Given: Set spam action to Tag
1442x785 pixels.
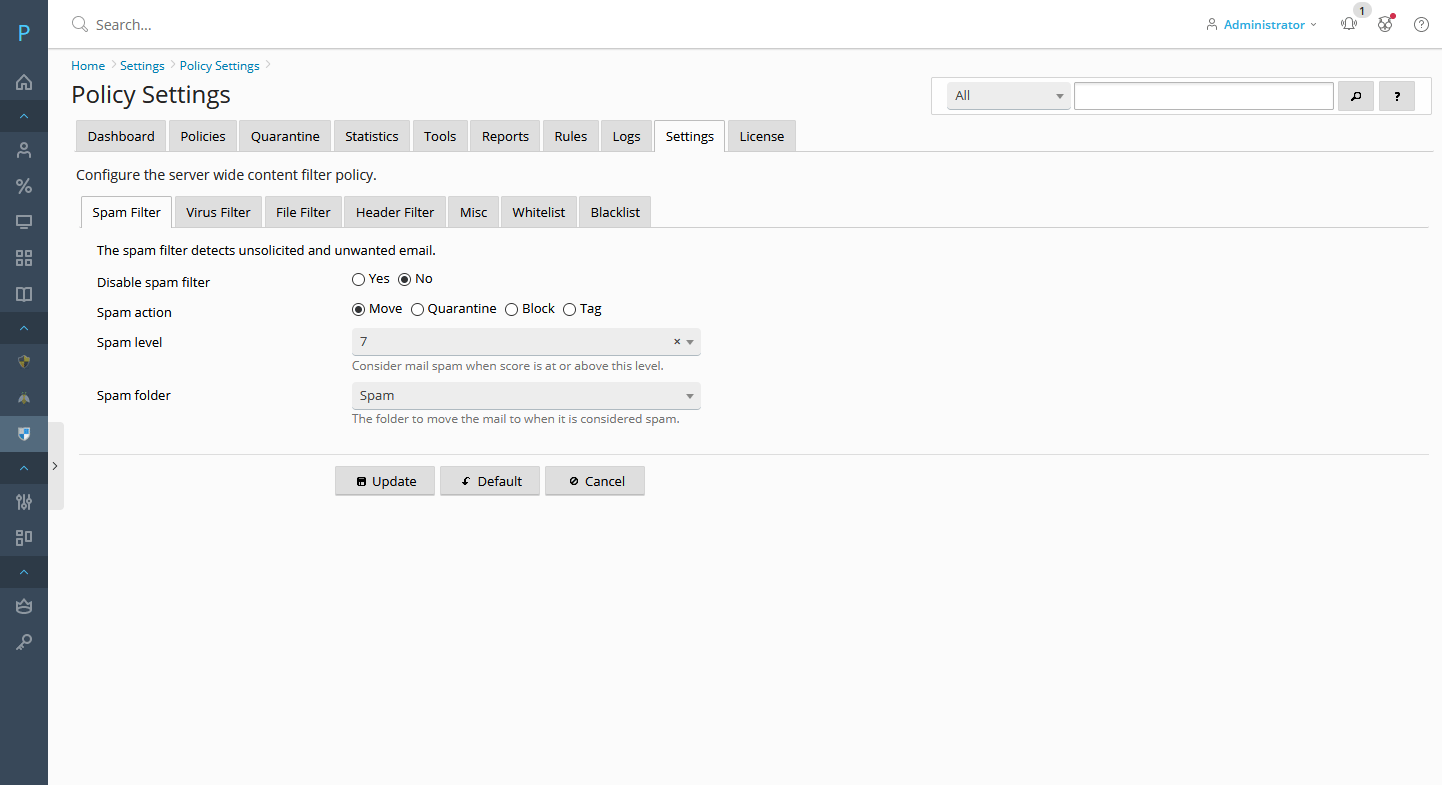Looking at the screenshot, I should [x=570, y=310].
